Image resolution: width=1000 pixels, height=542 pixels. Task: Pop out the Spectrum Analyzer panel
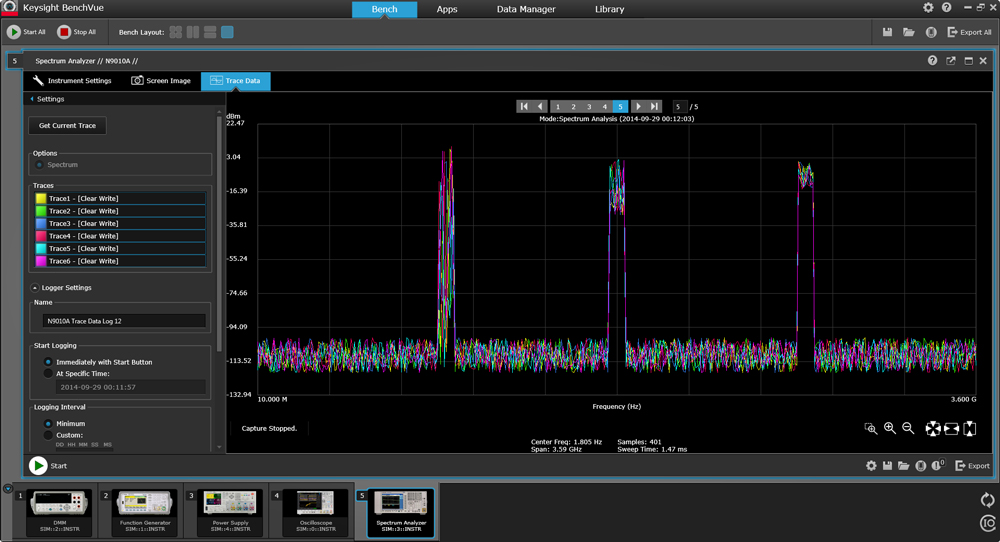point(951,61)
